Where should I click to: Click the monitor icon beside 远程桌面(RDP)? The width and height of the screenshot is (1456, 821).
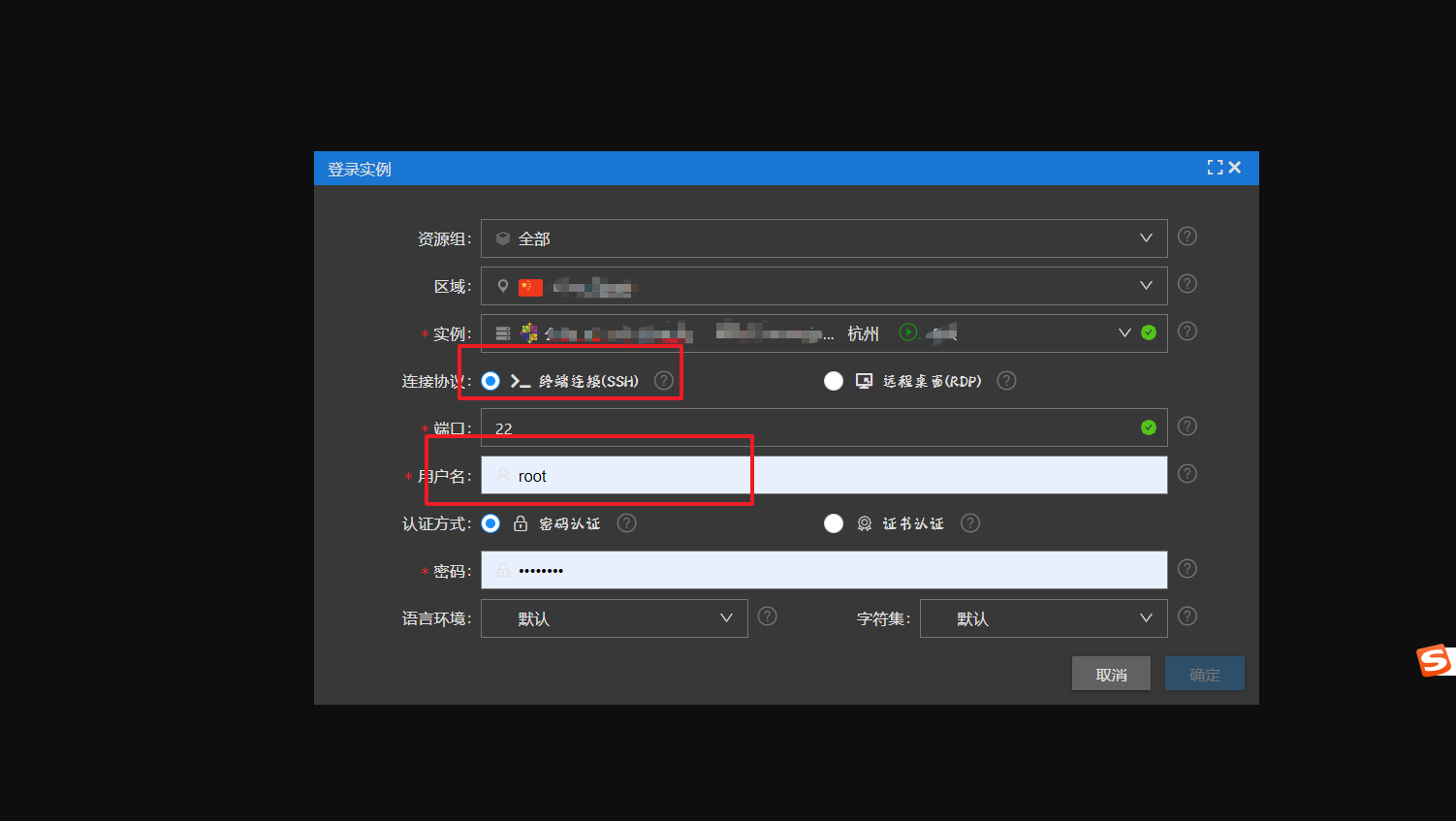pyautogui.click(x=863, y=380)
